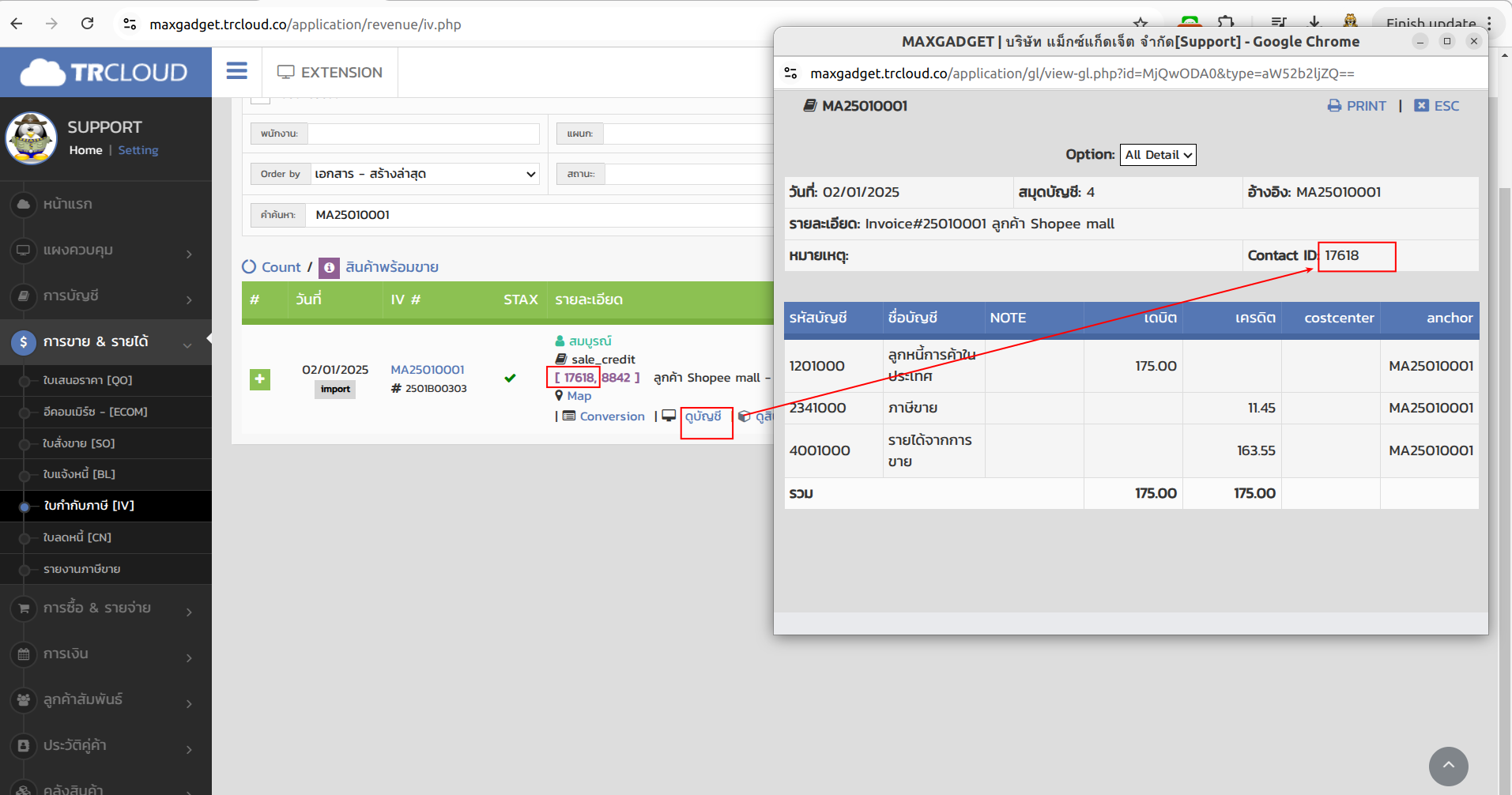Click the calendar icon beside การเงิน
The image size is (1512, 795).
click(24, 654)
